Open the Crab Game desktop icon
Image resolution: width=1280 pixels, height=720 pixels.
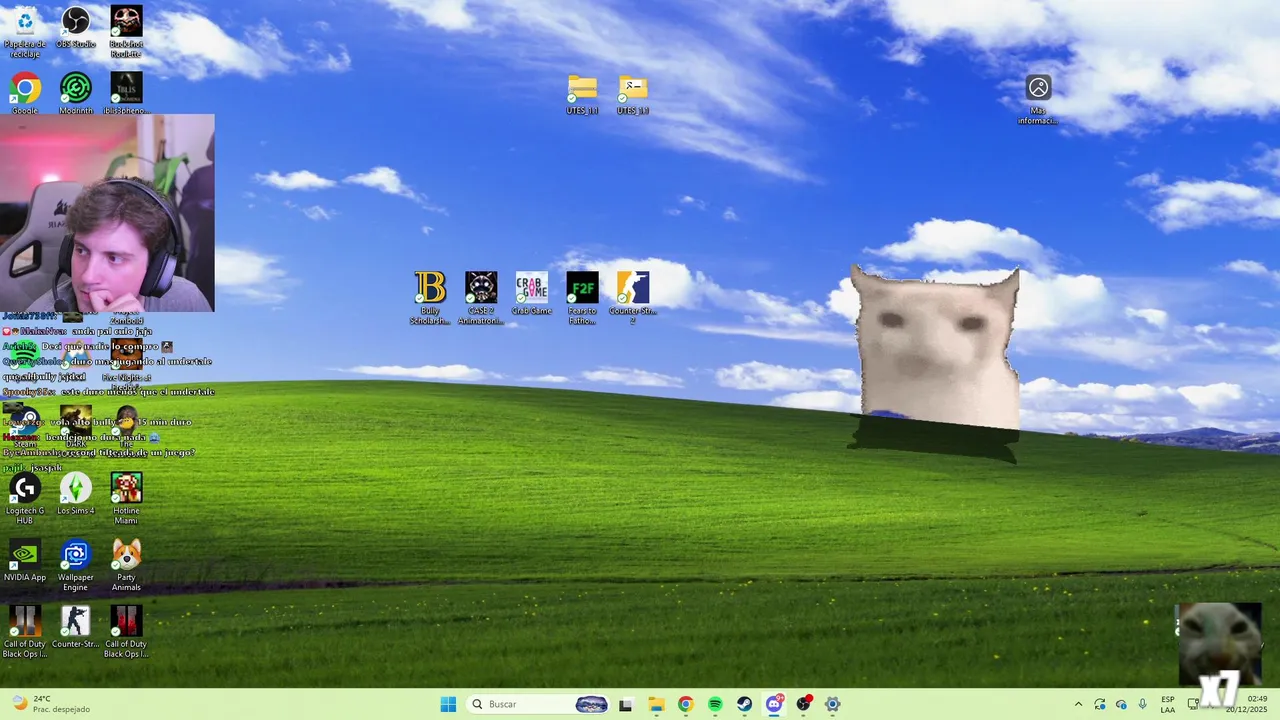pyautogui.click(x=532, y=293)
